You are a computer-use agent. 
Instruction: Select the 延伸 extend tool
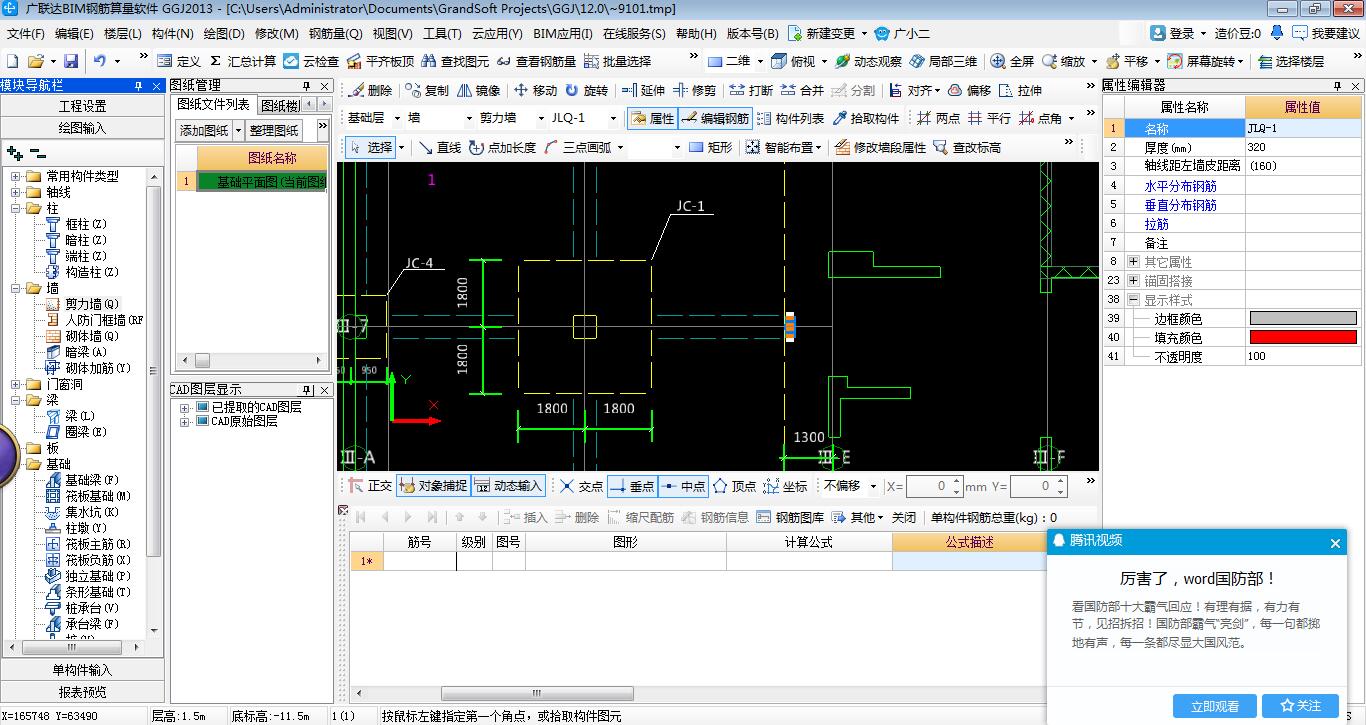[643, 90]
